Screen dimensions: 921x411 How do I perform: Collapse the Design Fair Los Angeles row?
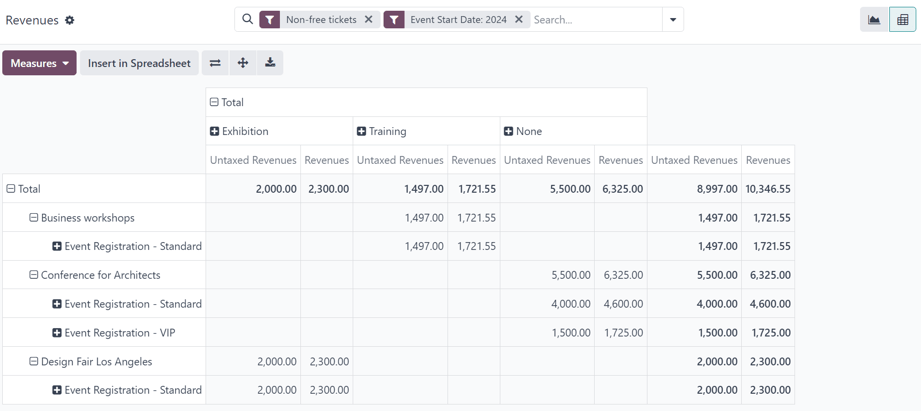click(34, 361)
